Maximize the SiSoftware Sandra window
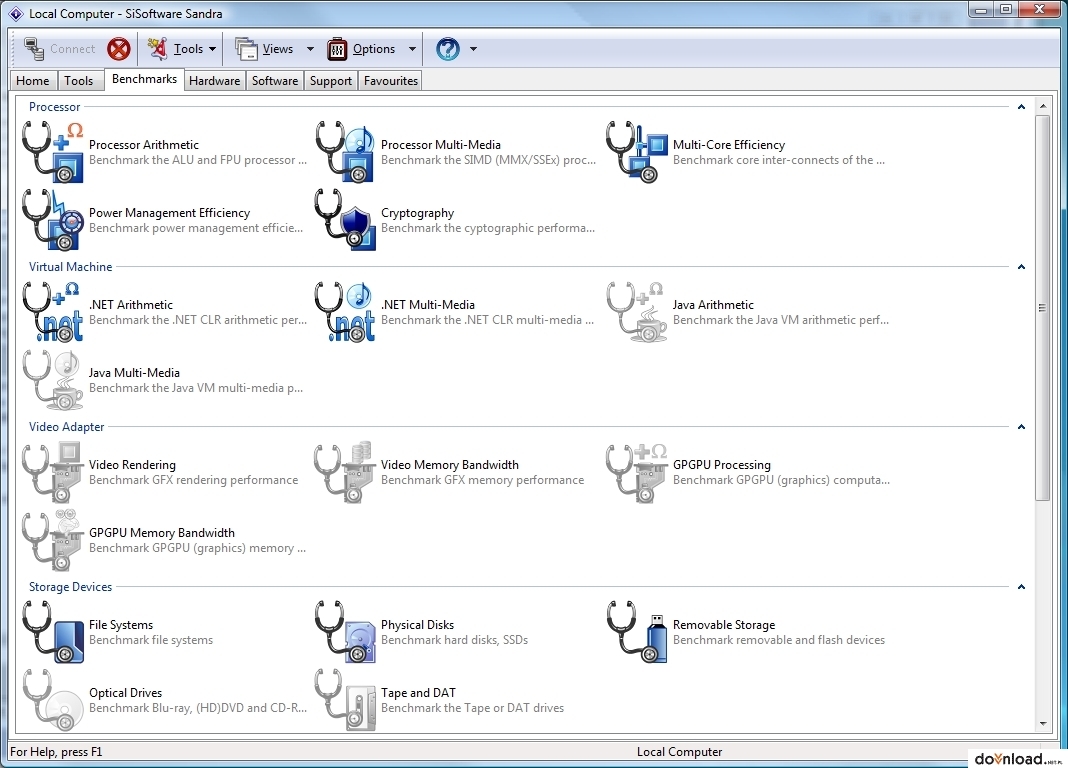The image size is (1068, 768). click(1005, 10)
